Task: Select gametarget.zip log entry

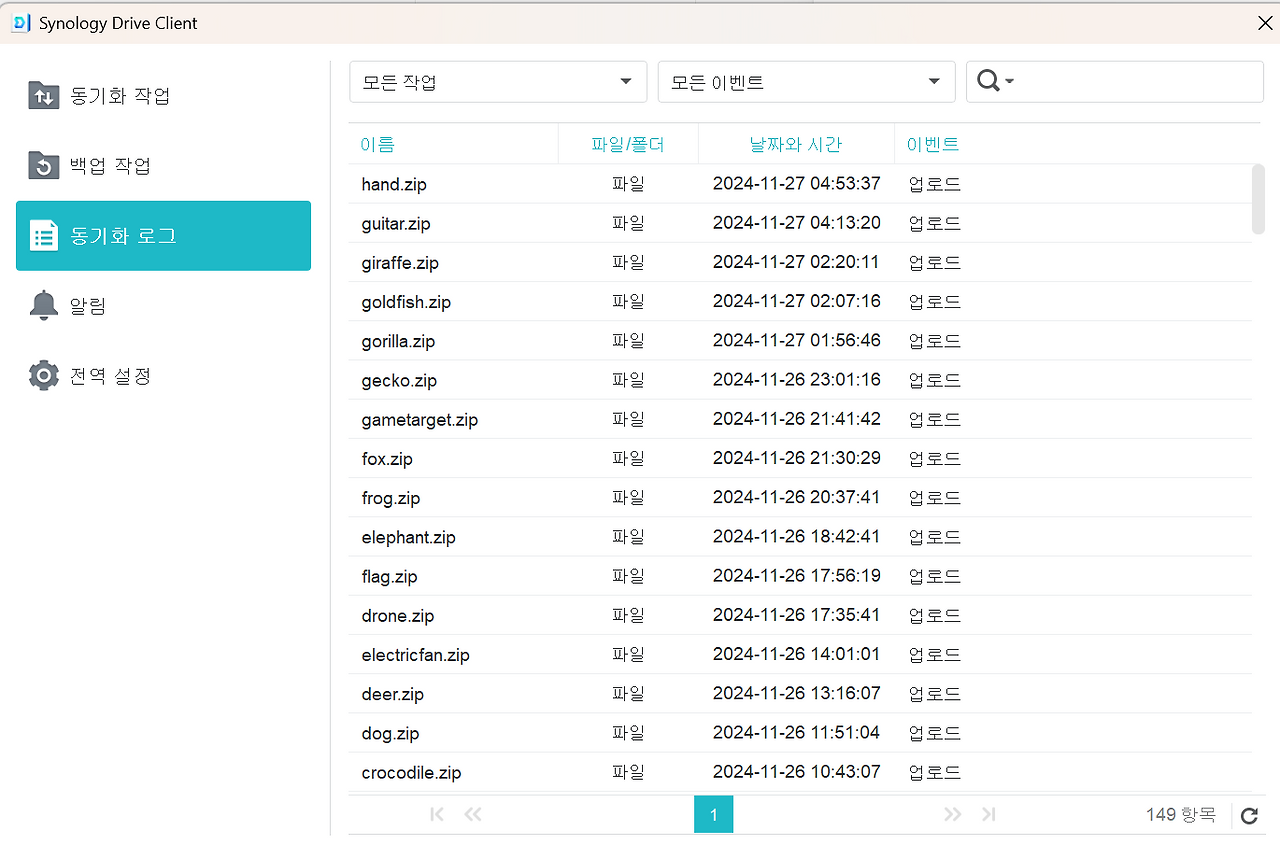Action: tap(800, 419)
